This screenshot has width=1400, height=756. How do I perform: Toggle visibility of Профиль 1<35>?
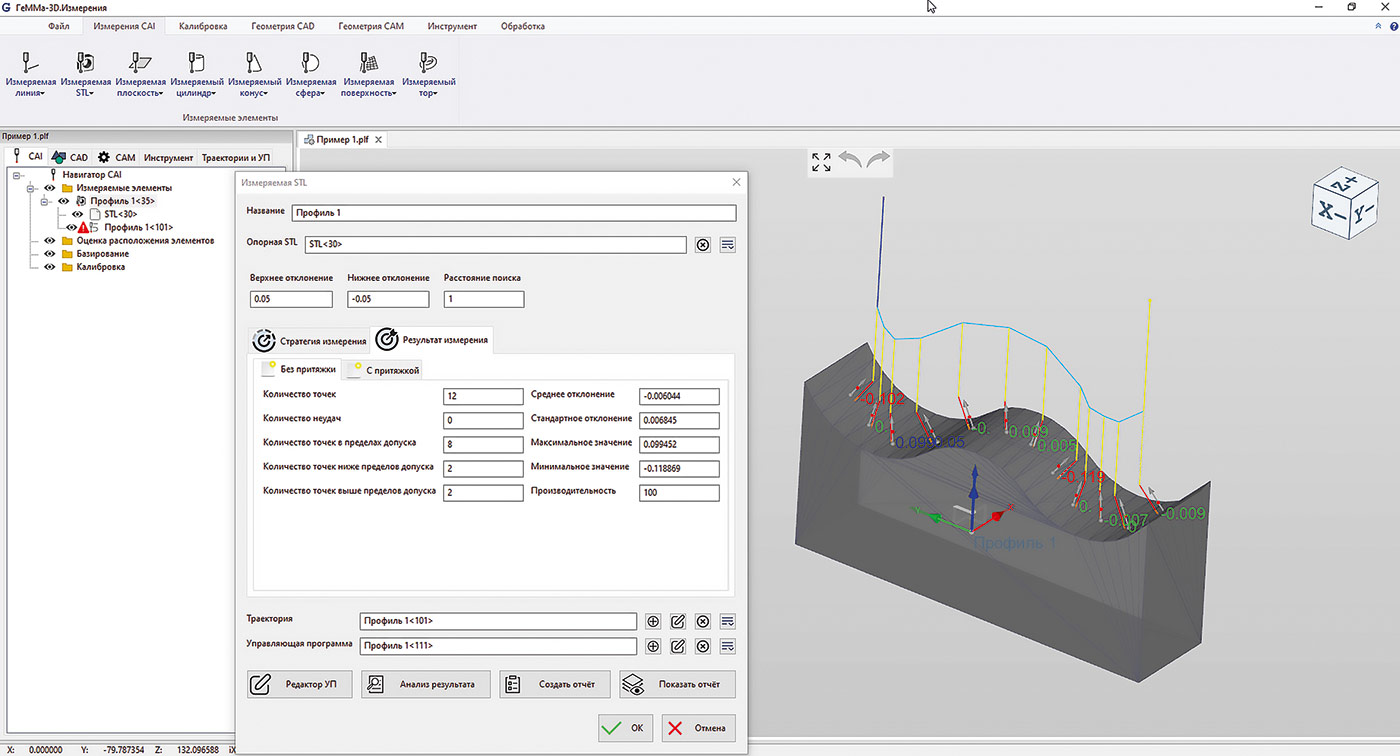pos(63,201)
